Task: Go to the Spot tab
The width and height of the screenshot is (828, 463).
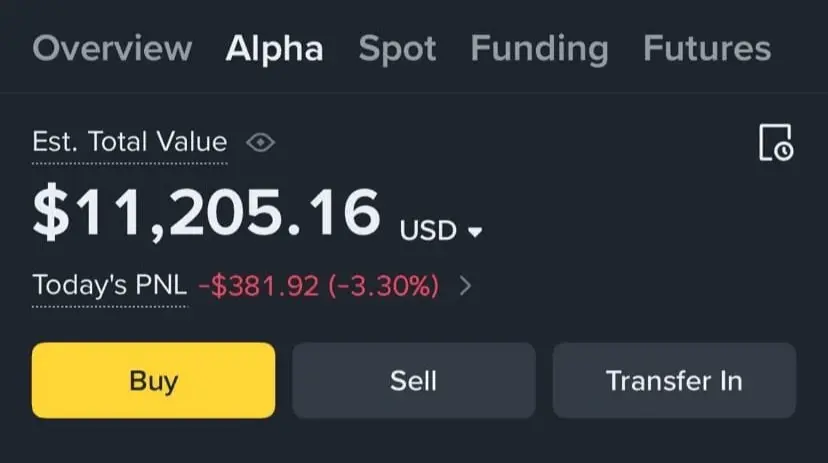Action: click(397, 48)
